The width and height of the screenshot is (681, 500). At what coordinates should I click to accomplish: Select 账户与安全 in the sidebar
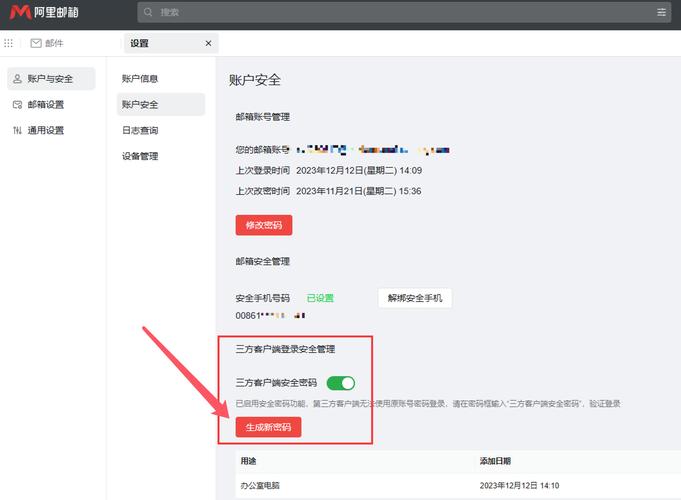point(51,79)
